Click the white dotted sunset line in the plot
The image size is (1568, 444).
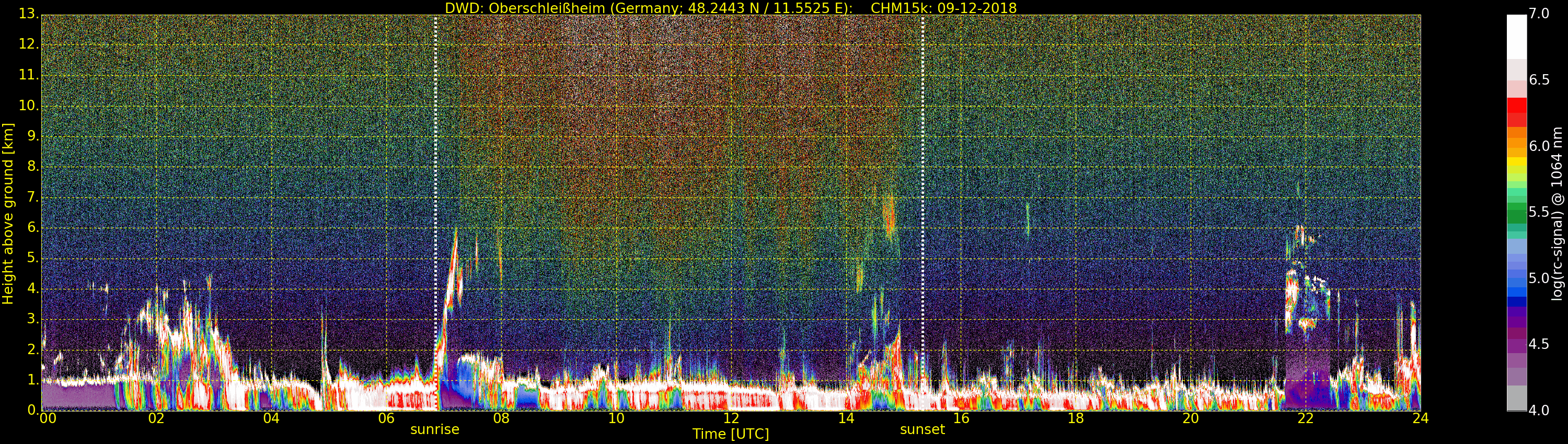[923, 182]
